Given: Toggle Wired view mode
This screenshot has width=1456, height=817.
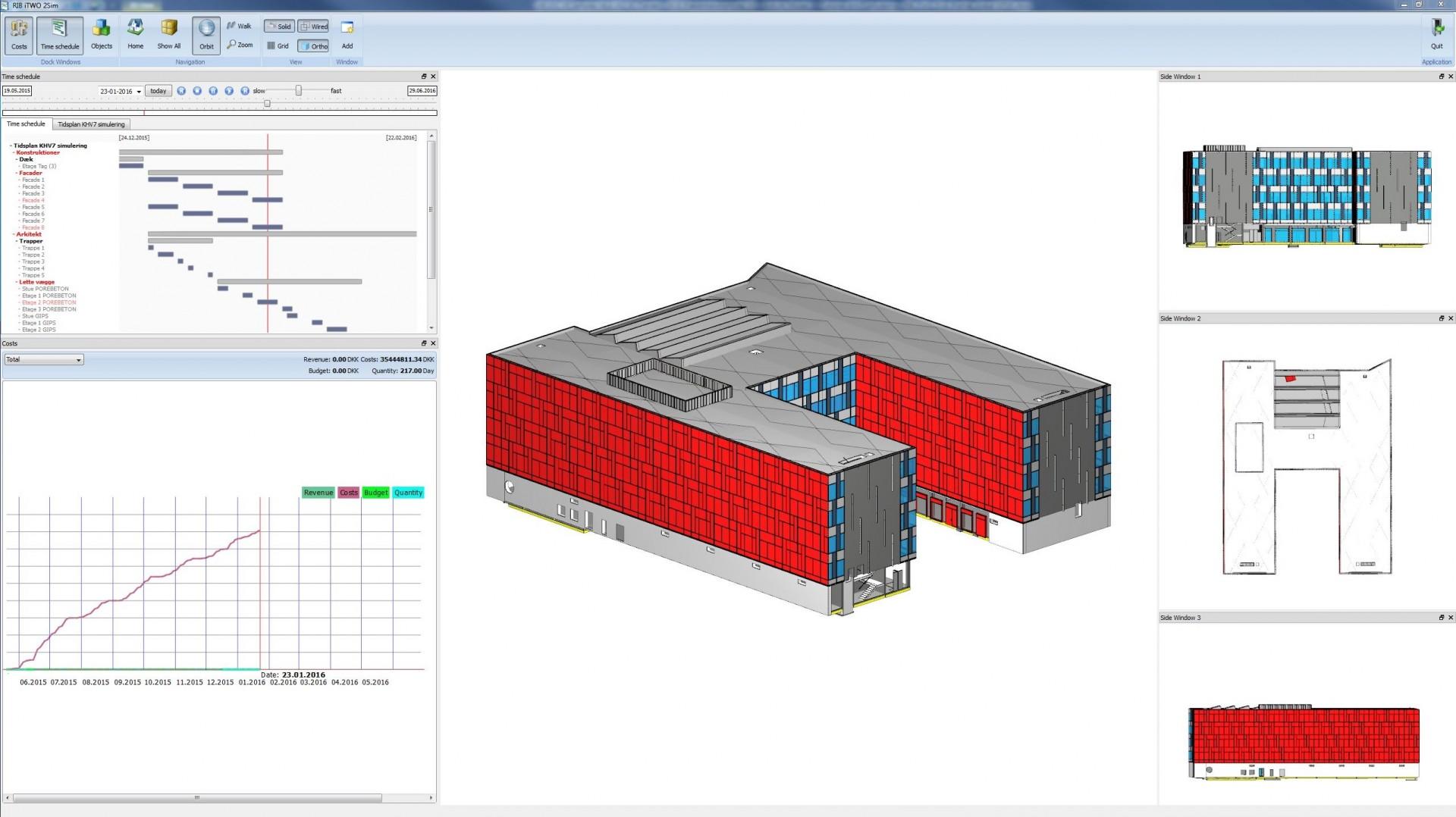Looking at the screenshot, I should pos(314,27).
